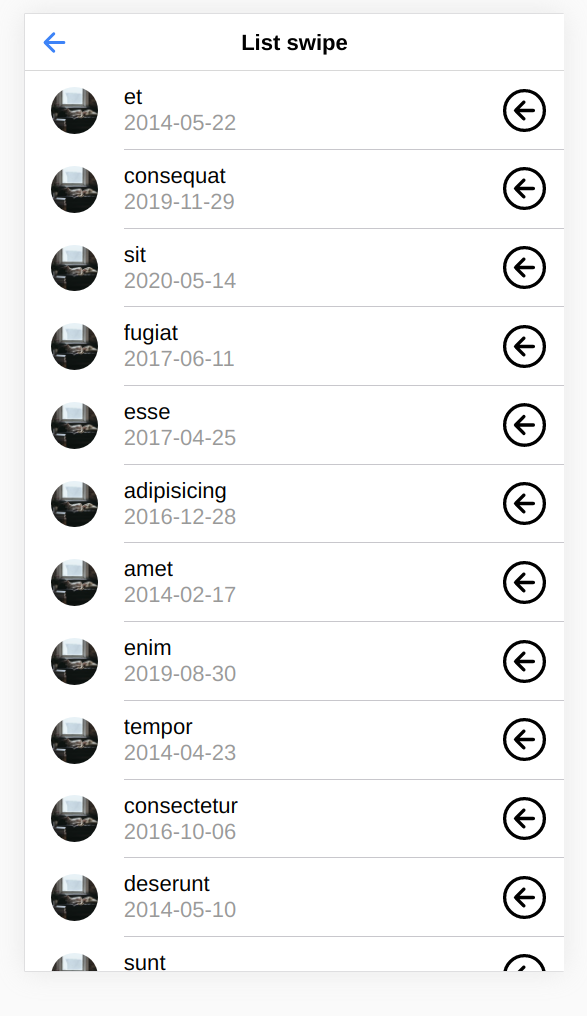
Task: Select the avatar thumbnail of 'et'
Action: [x=75, y=110]
